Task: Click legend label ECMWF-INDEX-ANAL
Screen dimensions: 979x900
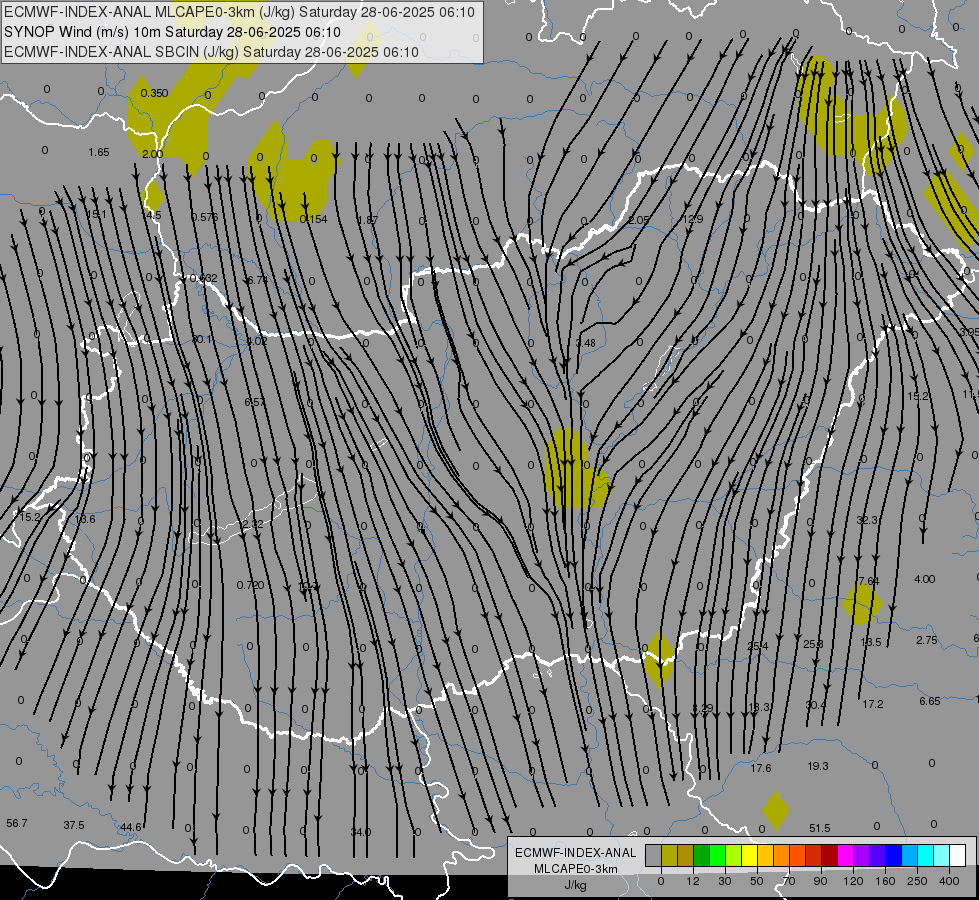Action: click(x=576, y=853)
